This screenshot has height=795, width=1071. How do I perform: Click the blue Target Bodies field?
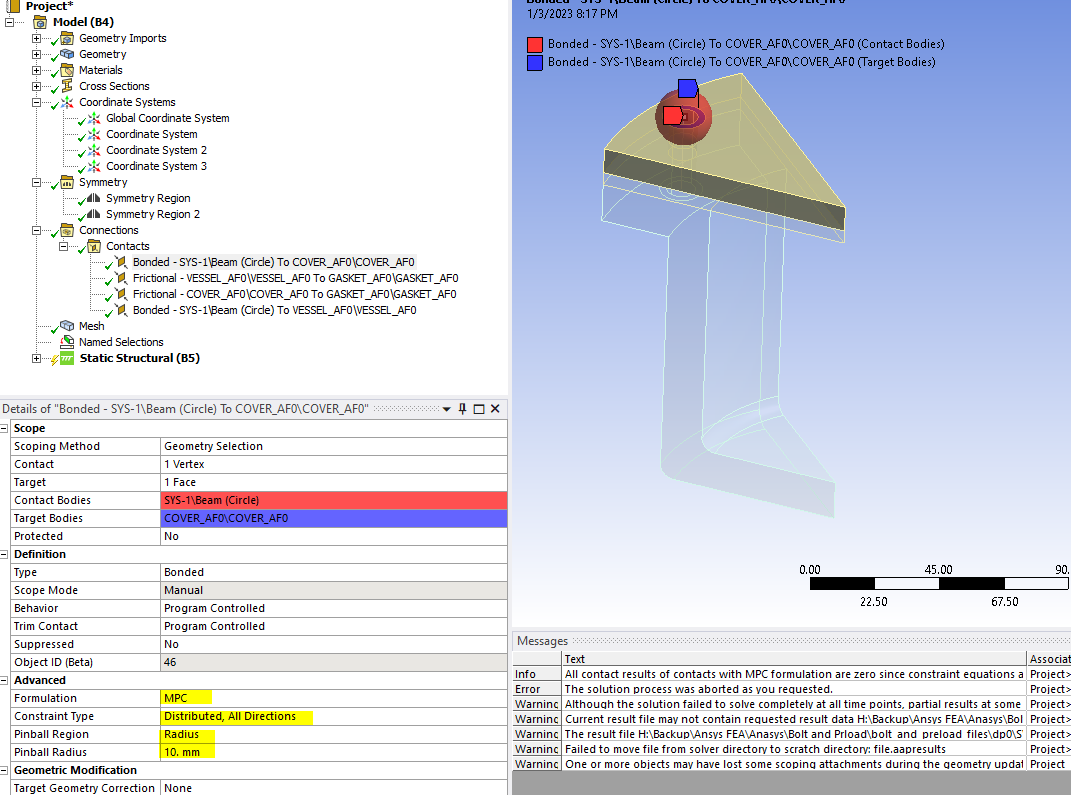tap(334, 518)
